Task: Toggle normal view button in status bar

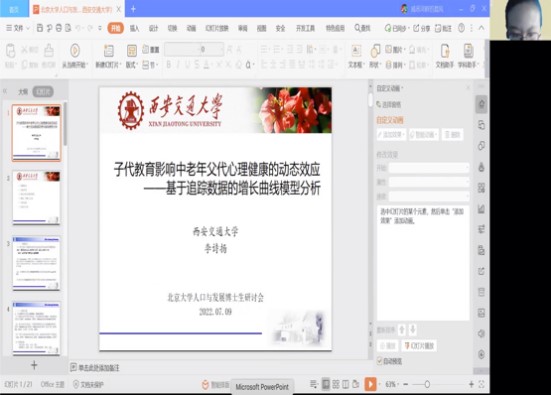Action: pyautogui.click(x=326, y=384)
